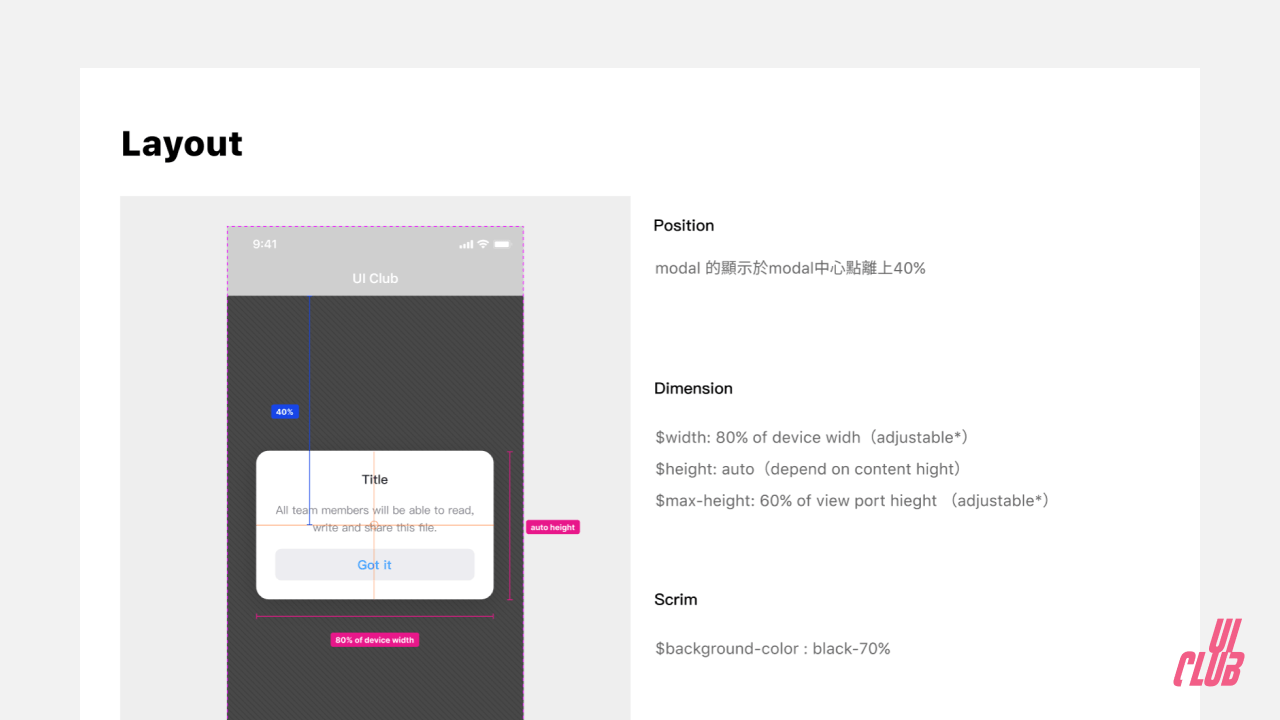Click the Title text inside the modal
This screenshot has height=720, width=1280.
[375, 479]
